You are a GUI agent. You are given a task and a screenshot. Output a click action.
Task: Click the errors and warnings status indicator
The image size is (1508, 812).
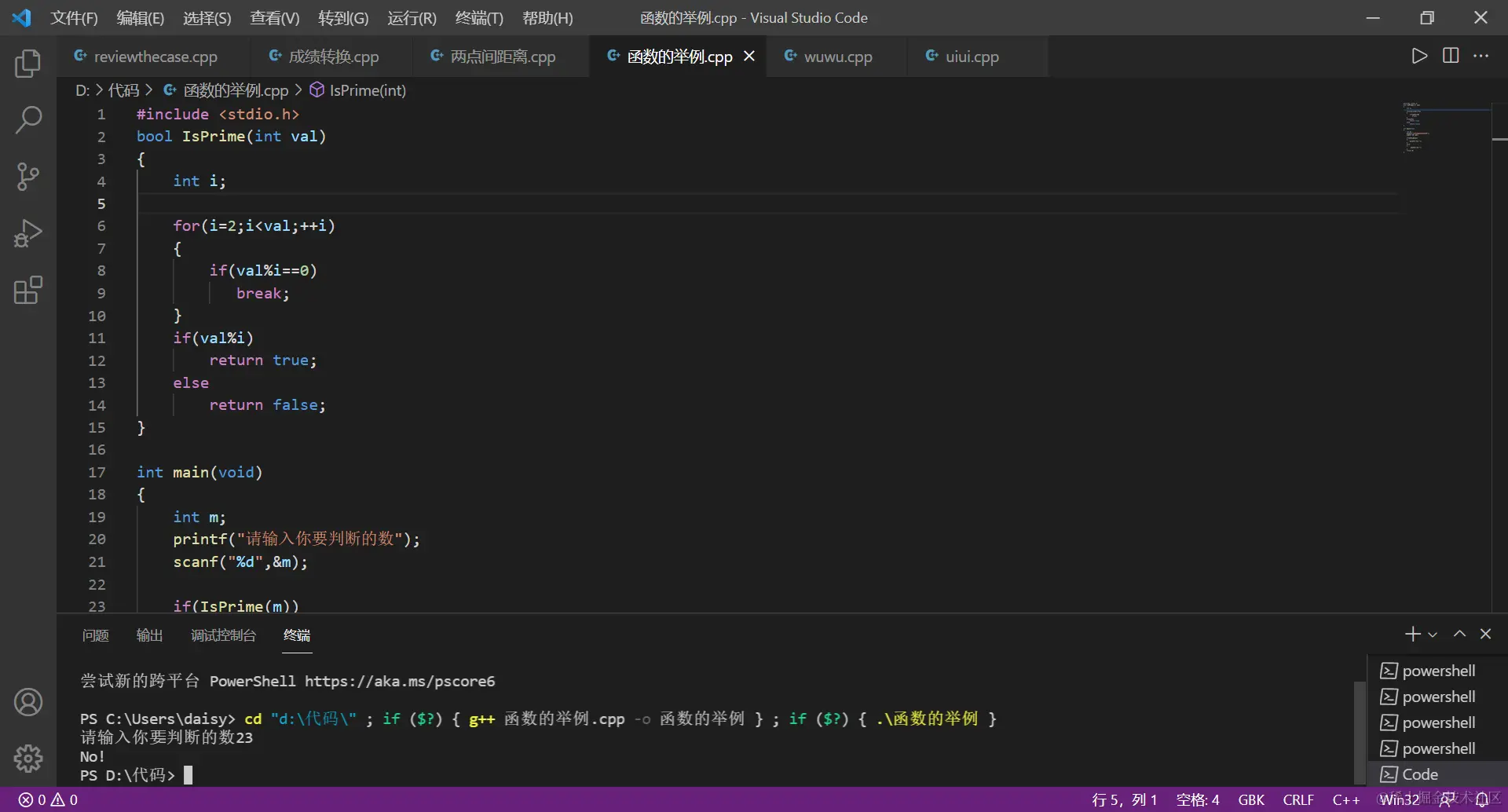click(47, 799)
